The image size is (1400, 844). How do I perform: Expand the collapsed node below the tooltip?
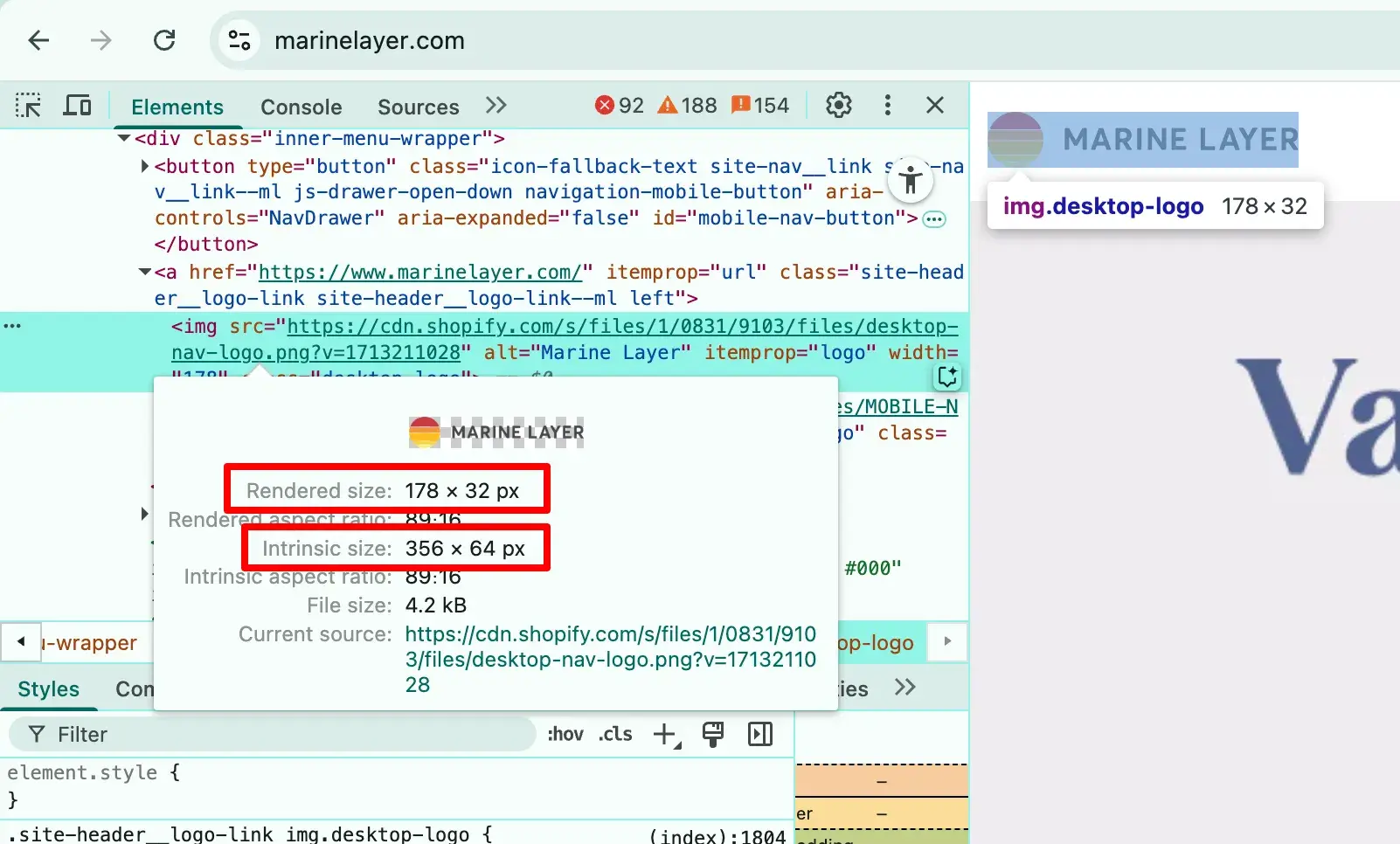145,514
